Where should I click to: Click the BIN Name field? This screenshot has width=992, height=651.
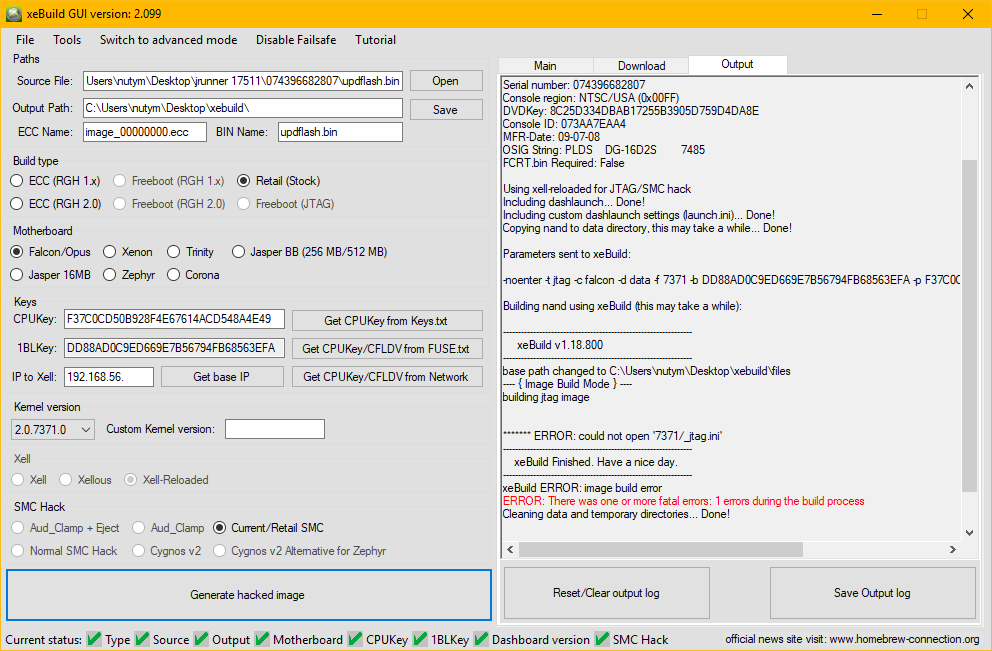coord(340,132)
